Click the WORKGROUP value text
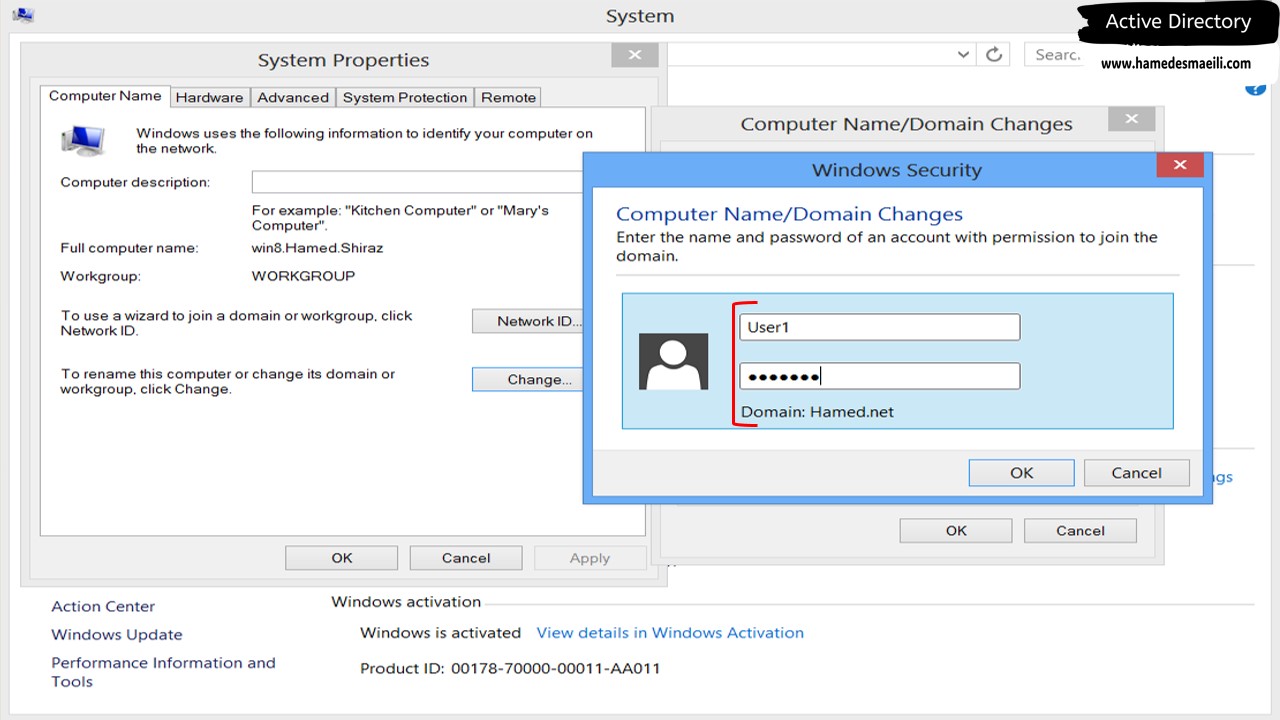1280x720 pixels. point(303,276)
